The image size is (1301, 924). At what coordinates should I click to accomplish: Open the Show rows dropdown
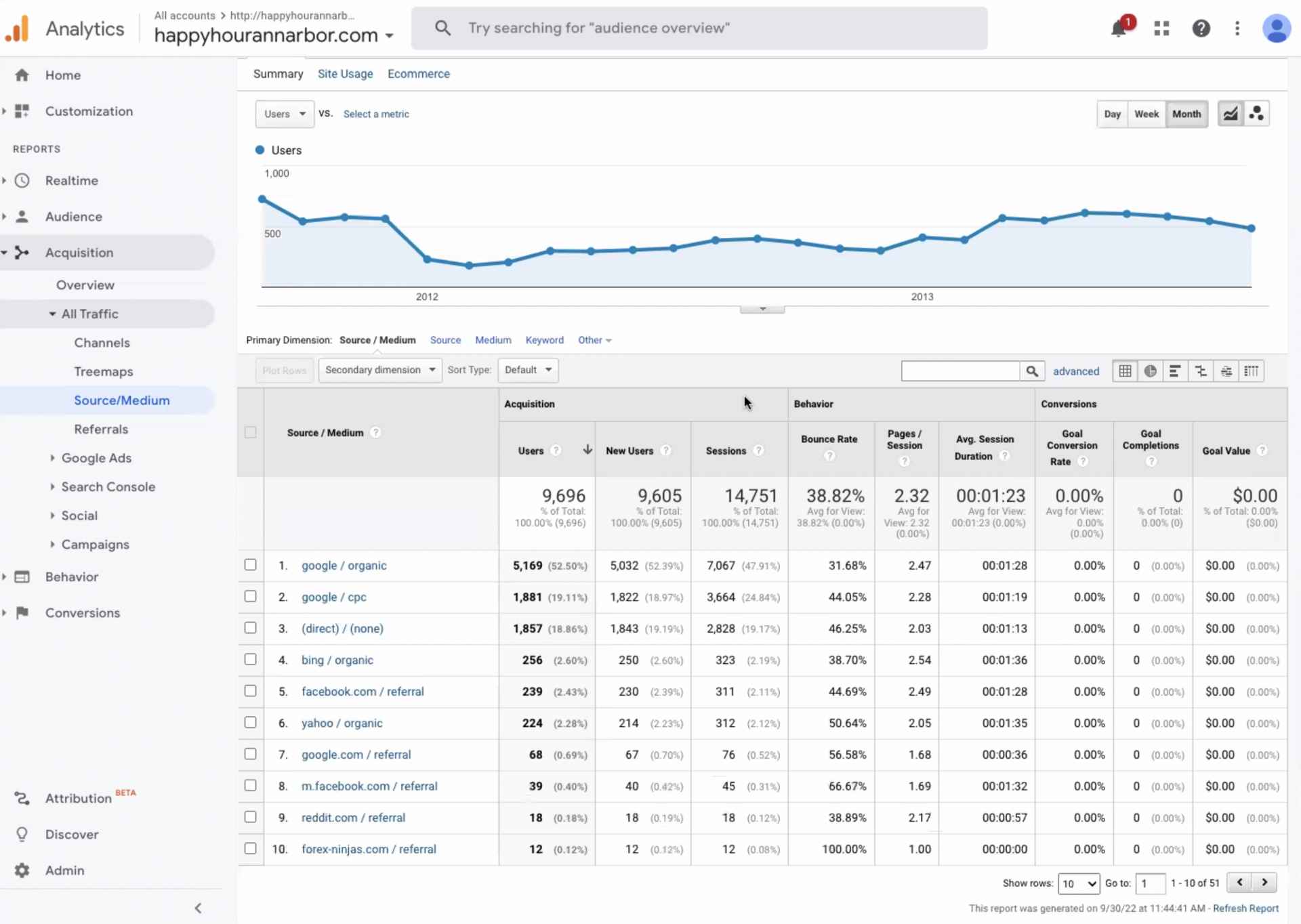1079,884
